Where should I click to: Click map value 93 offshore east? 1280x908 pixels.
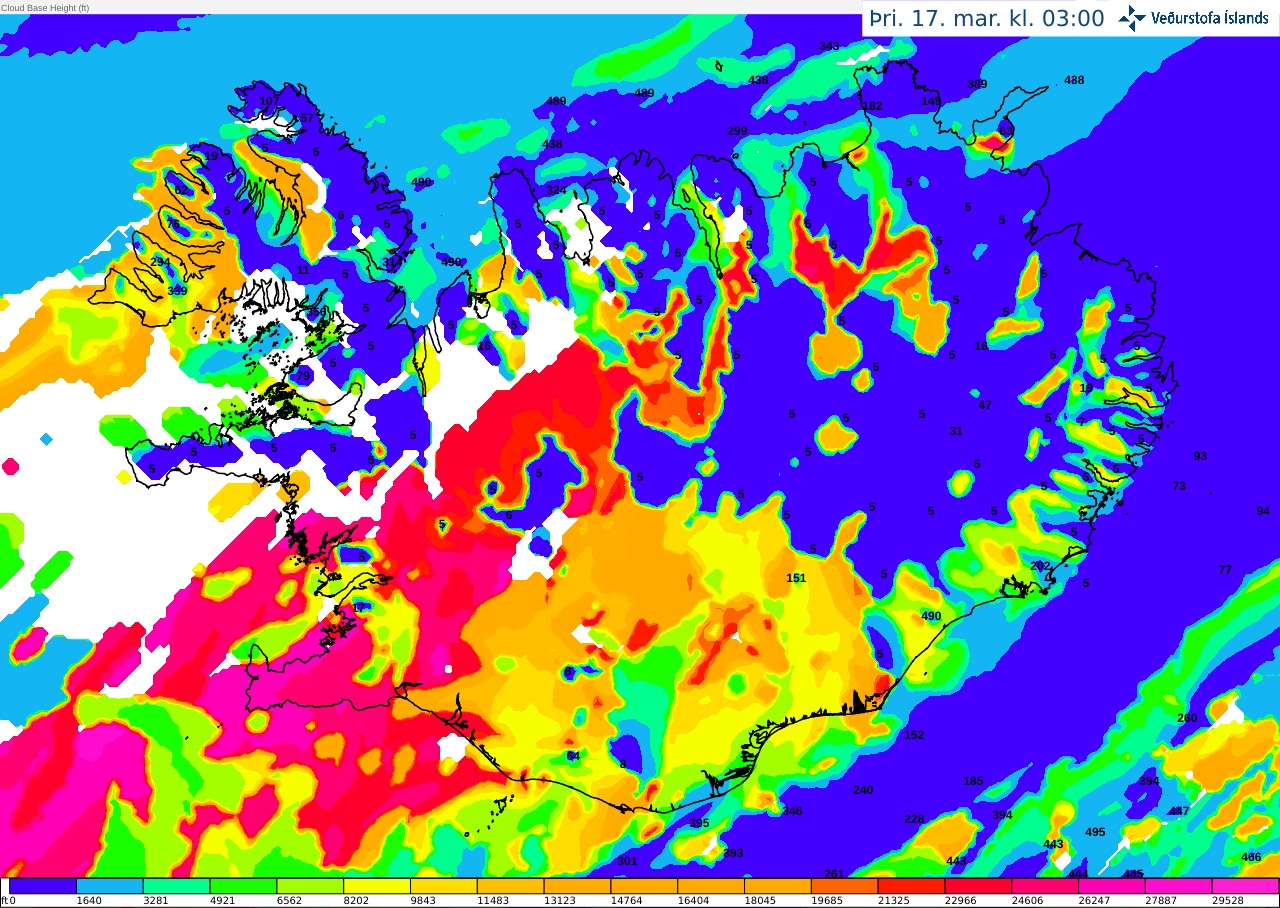click(x=1200, y=456)
